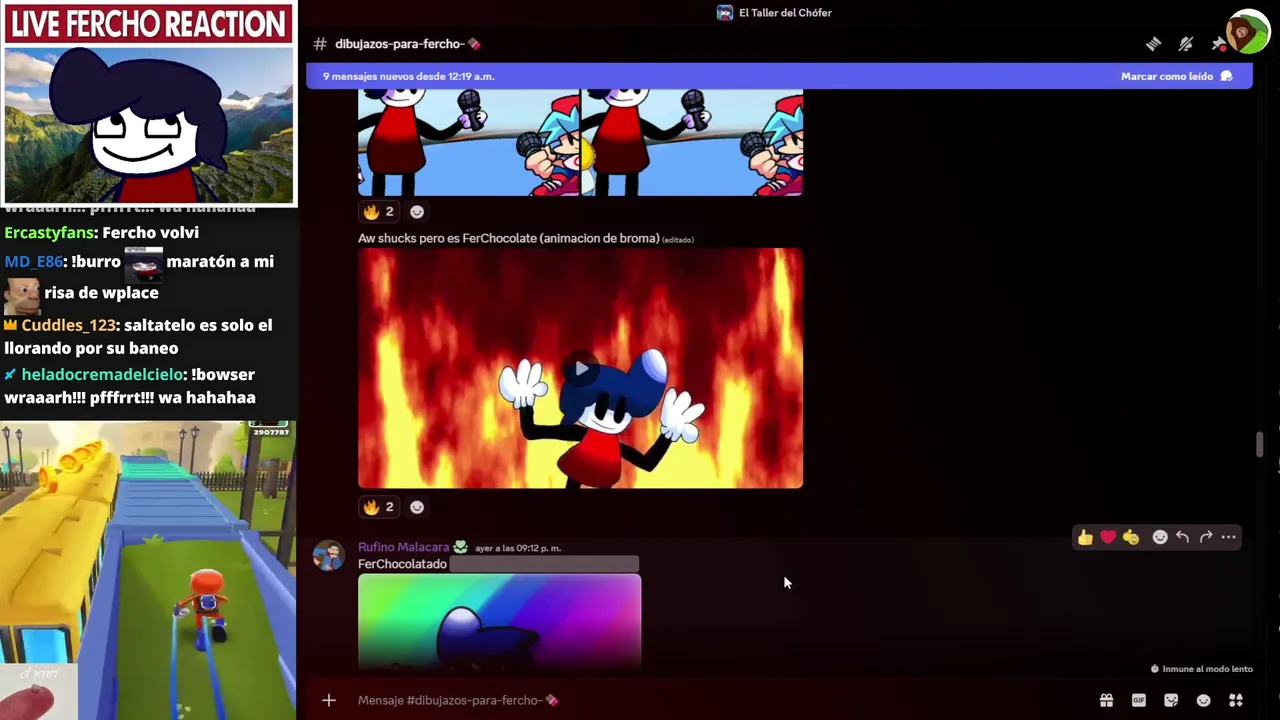Viewport: 1280px width, 720px height.
Task: Click 'Aw shucks pero es FerChocolate' message text
Action: coord(509,238)
